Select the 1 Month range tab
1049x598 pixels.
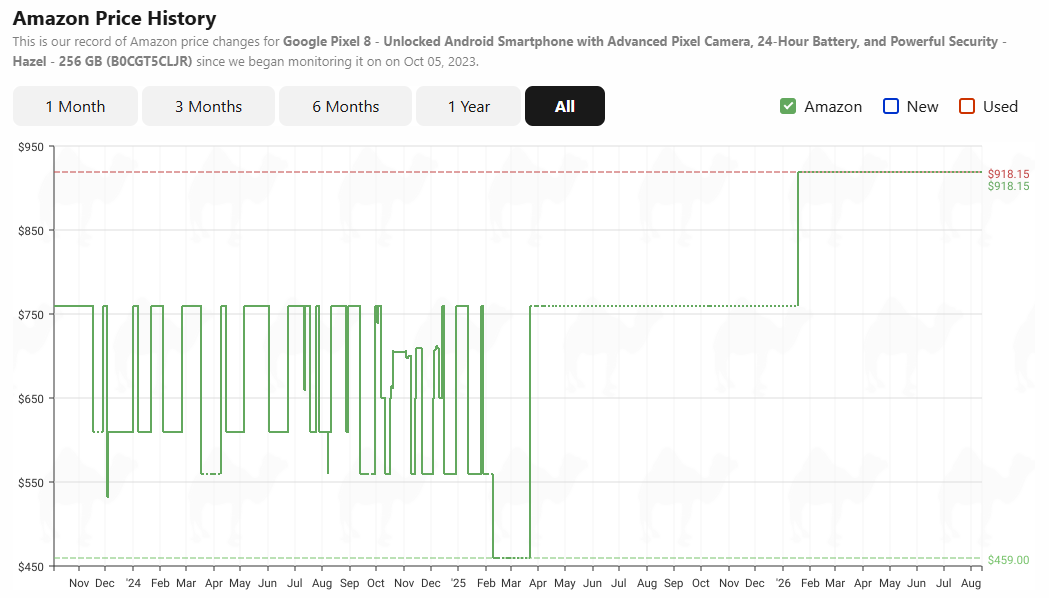coord(75,106)
